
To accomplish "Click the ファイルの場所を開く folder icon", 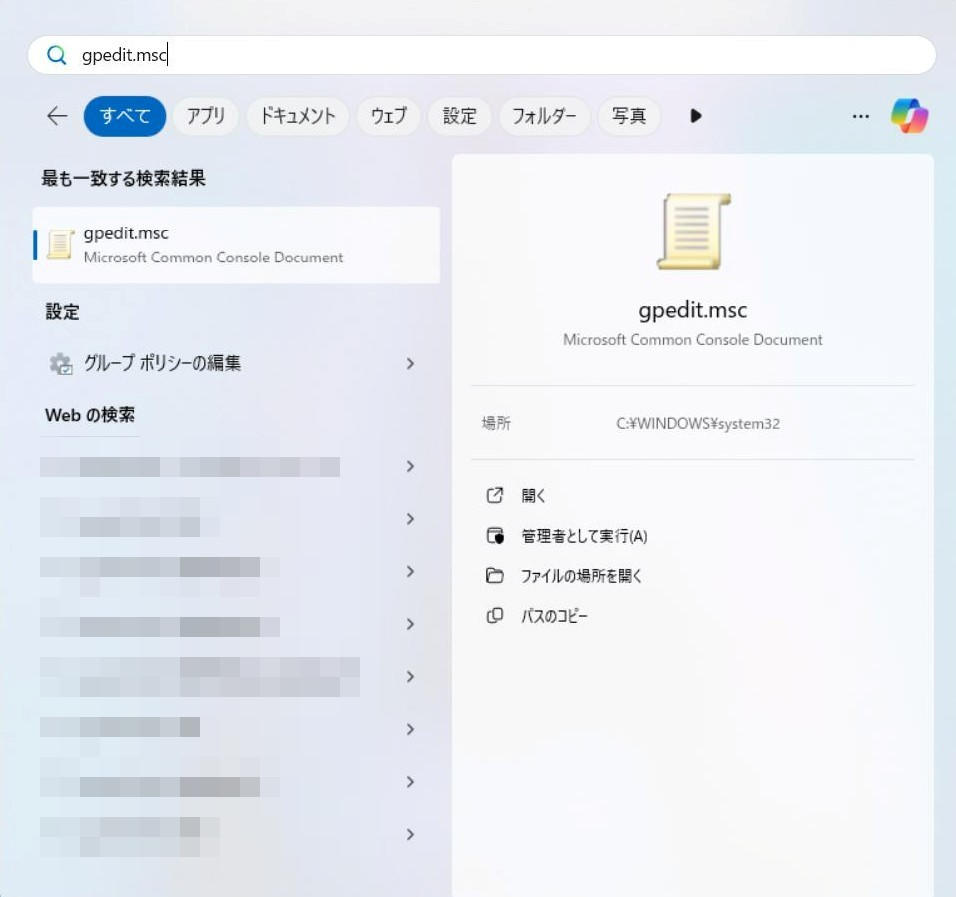I will (x=494, y=576).
